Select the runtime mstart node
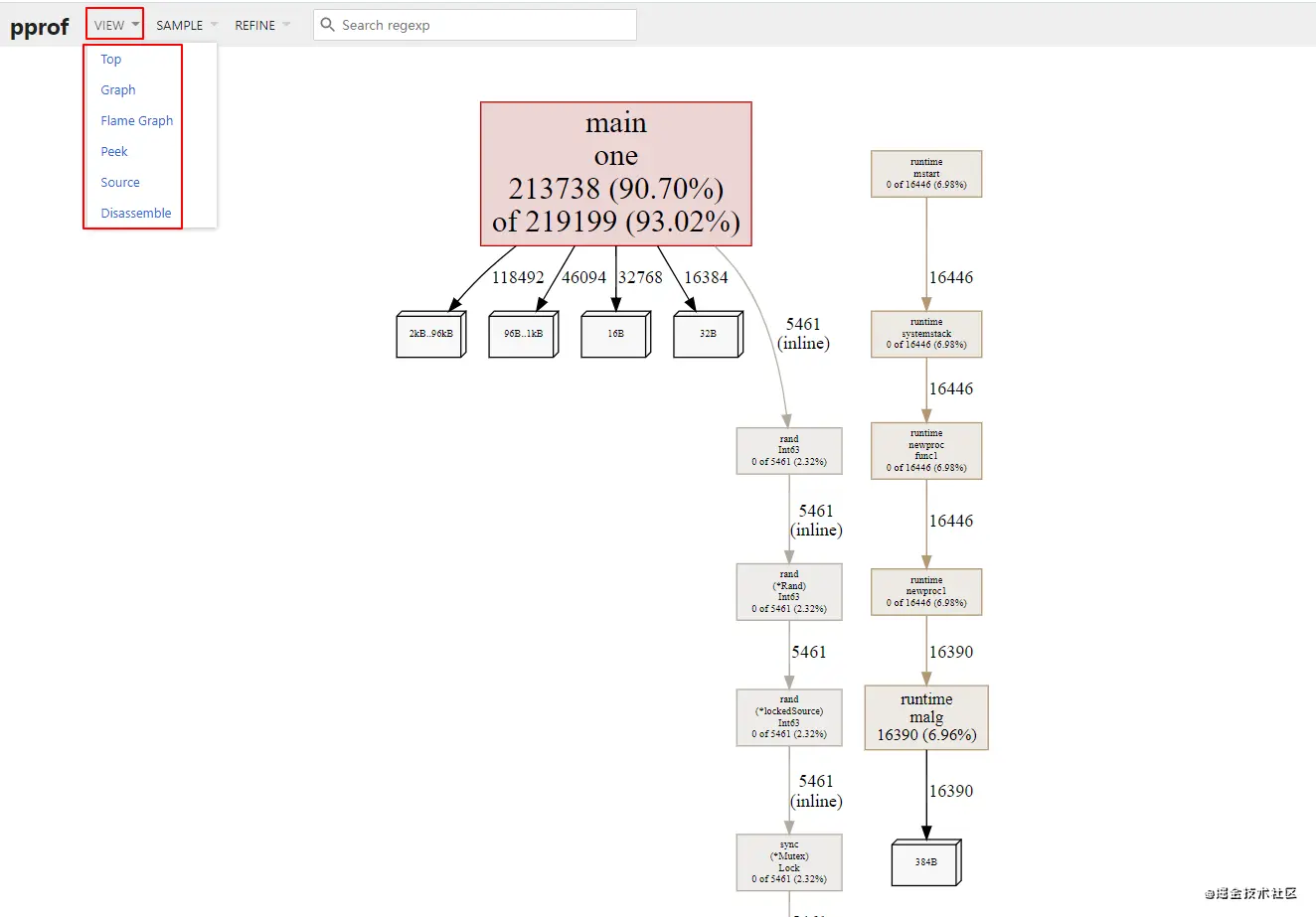Viewport: 1316px width, 917px height. point(926,174)
